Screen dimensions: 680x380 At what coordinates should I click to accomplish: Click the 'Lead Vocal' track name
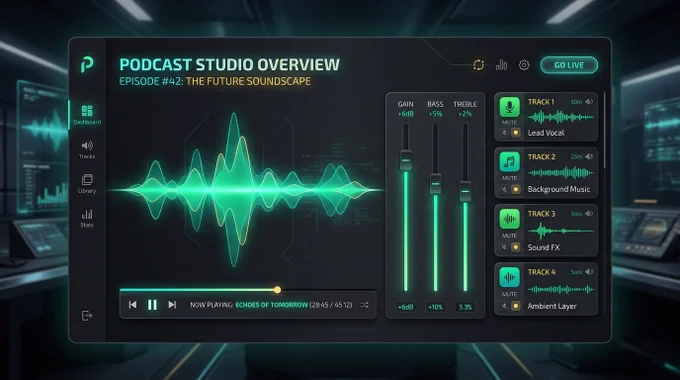[x=546, y=133]
